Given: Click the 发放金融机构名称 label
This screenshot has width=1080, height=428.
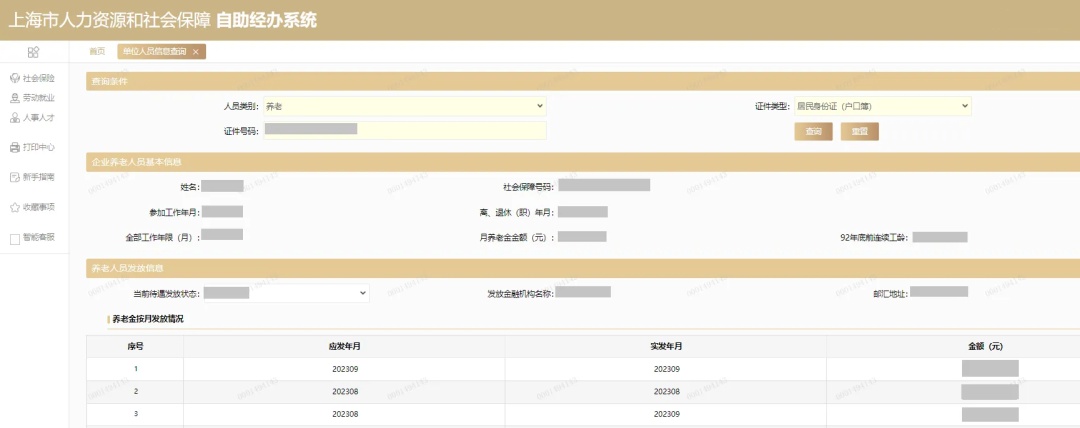Looking at the screenshot, I should tap(521, 294).
